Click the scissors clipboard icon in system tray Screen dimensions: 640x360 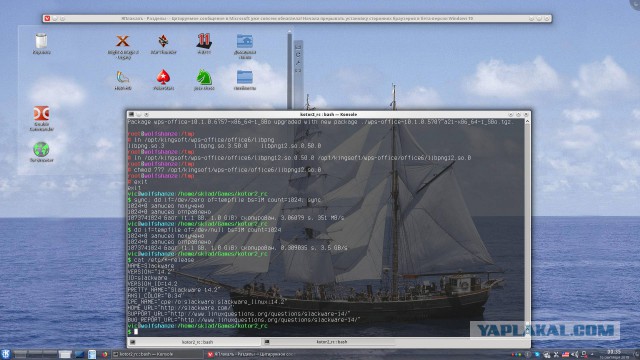click(556, 355)
